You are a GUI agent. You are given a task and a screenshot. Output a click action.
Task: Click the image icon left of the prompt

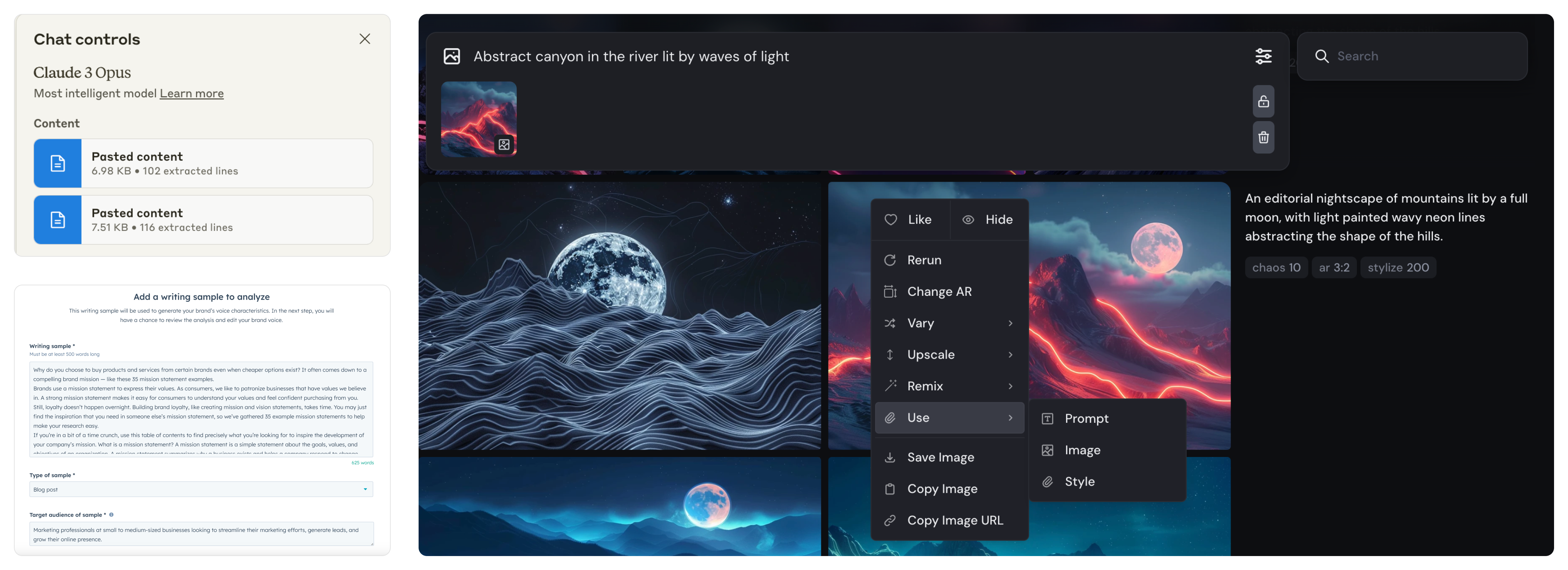tap(452, 56)
